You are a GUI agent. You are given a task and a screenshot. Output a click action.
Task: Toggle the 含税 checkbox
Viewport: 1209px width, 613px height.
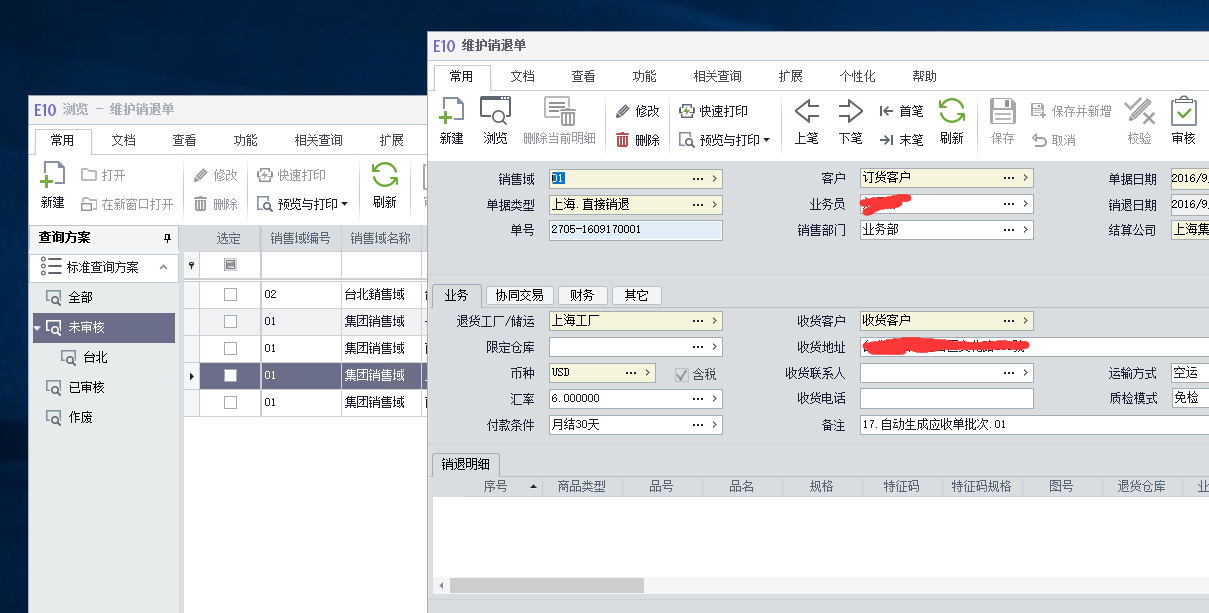682,373
